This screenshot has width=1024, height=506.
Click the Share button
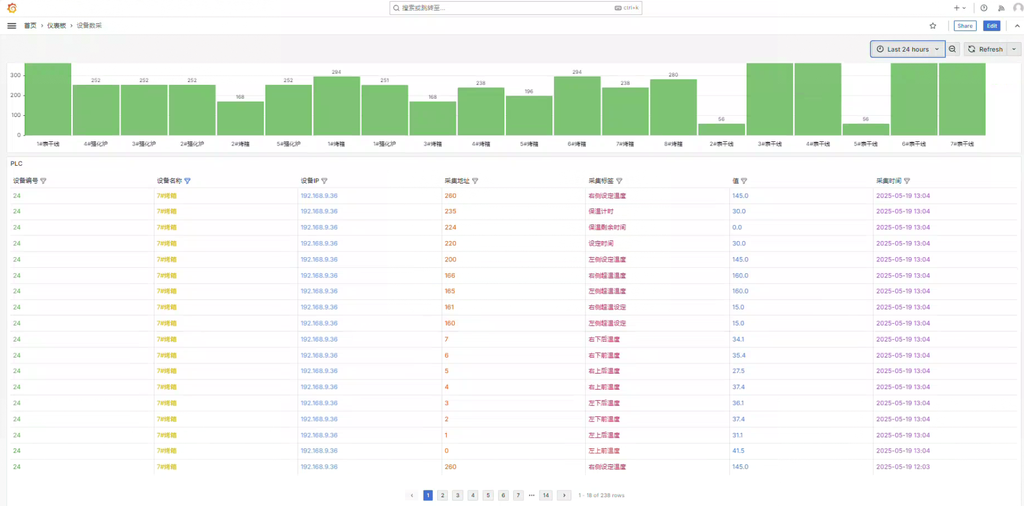964,26
